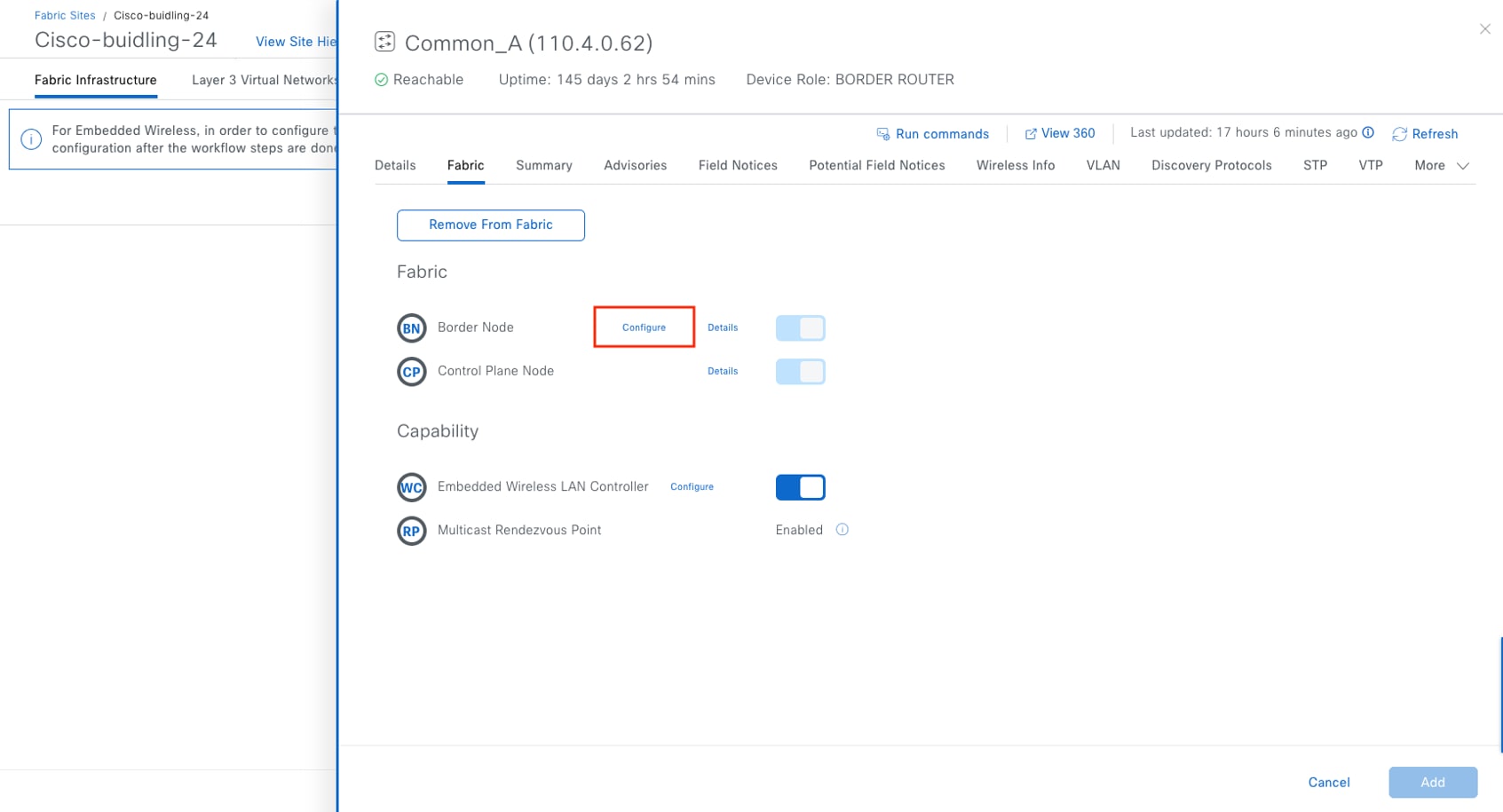Click the Run commands icon
Screen dimensions: 1503x812
[x=884, y=133]
